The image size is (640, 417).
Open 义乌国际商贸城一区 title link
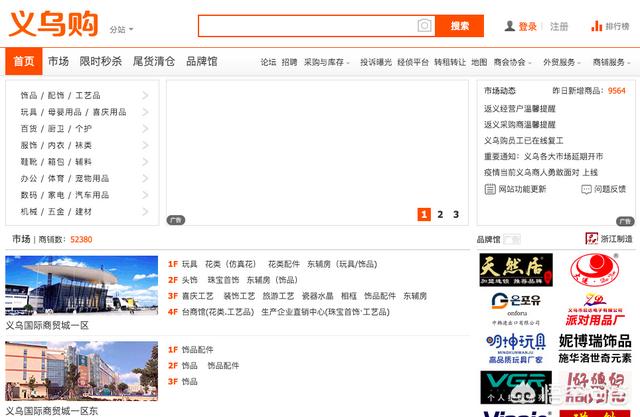pos(47,325)
